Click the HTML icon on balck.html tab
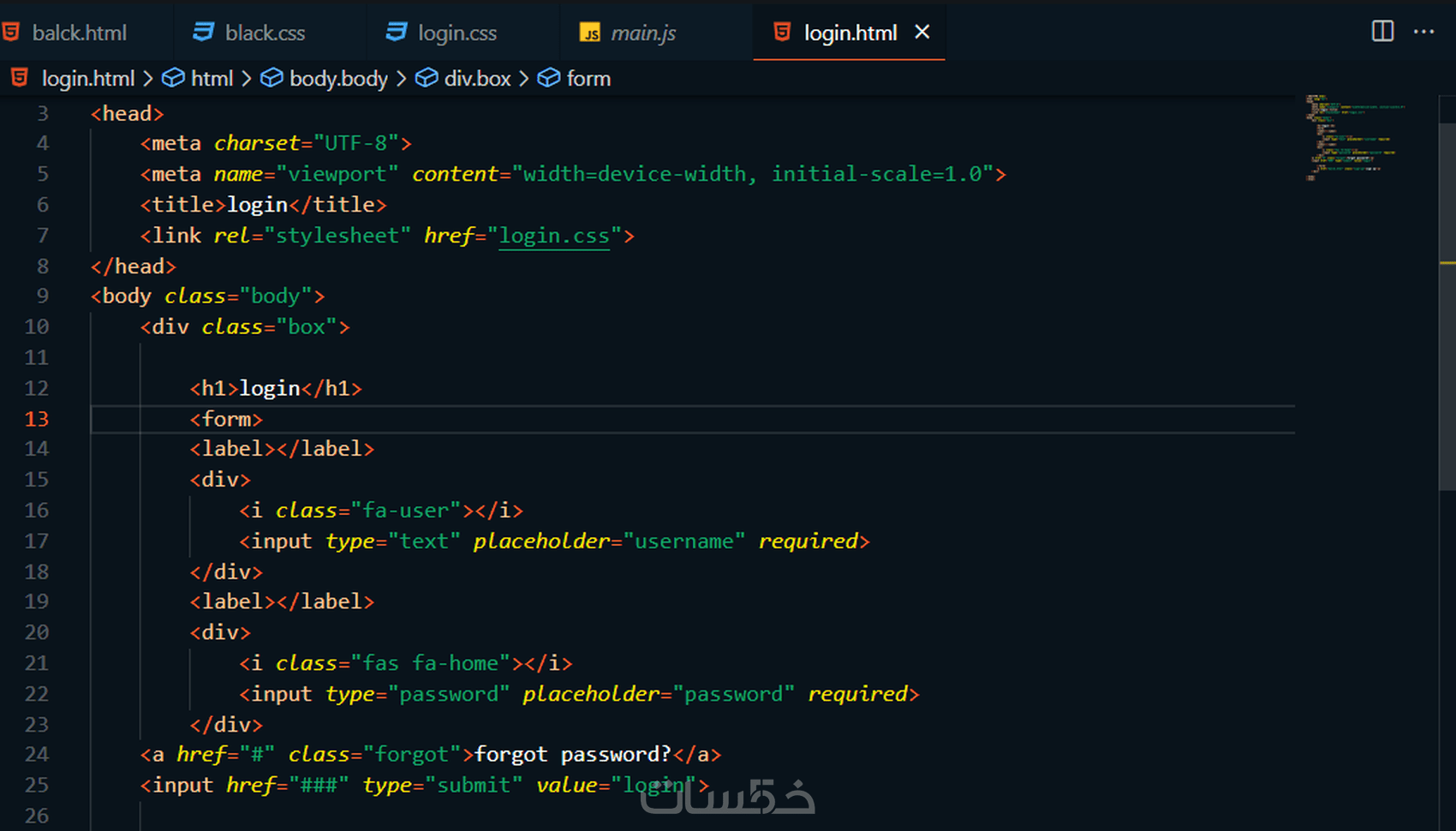Viewport: 1456px width, 831px height. (12, 32)
